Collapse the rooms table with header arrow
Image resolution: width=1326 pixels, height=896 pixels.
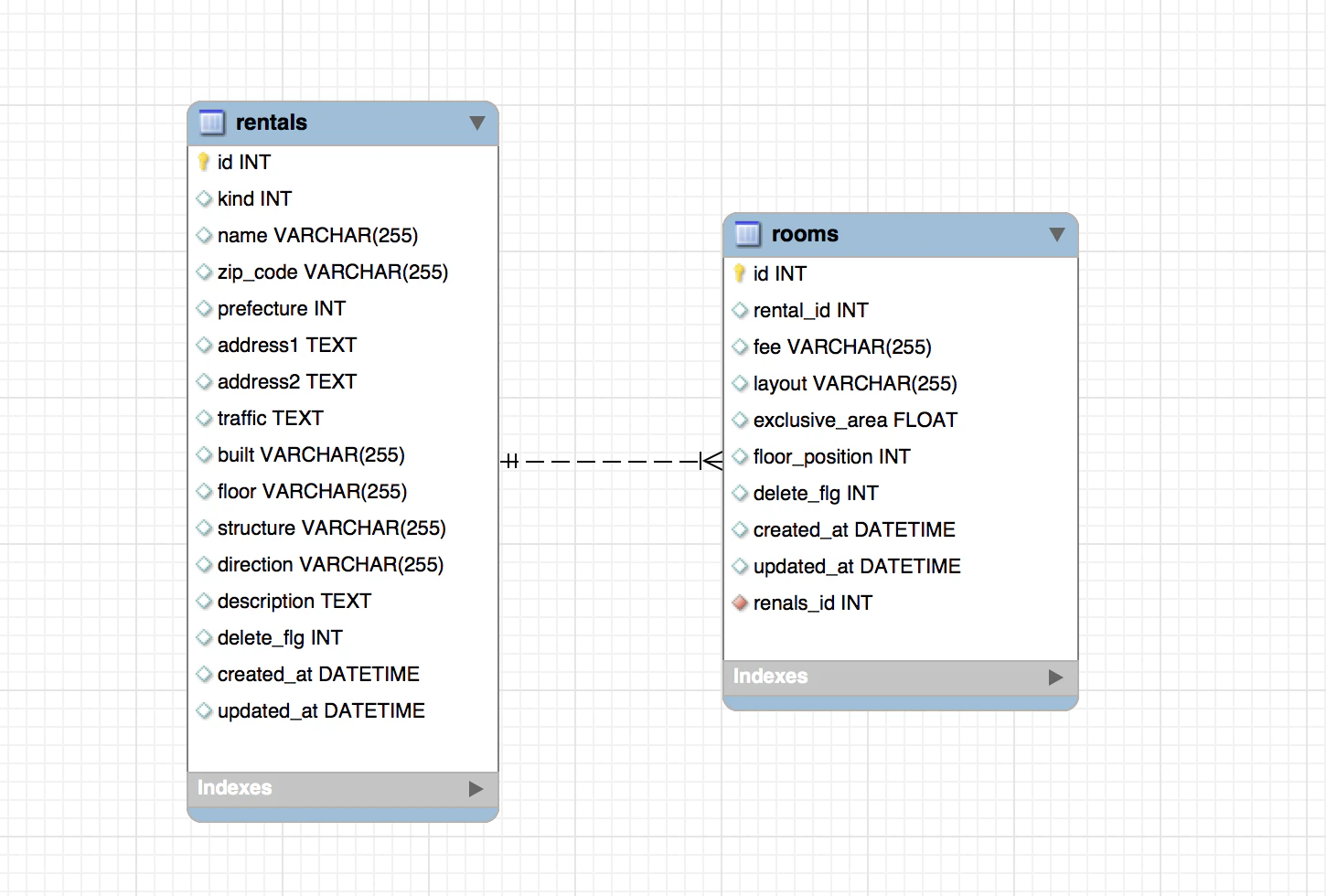point(1057,234)
